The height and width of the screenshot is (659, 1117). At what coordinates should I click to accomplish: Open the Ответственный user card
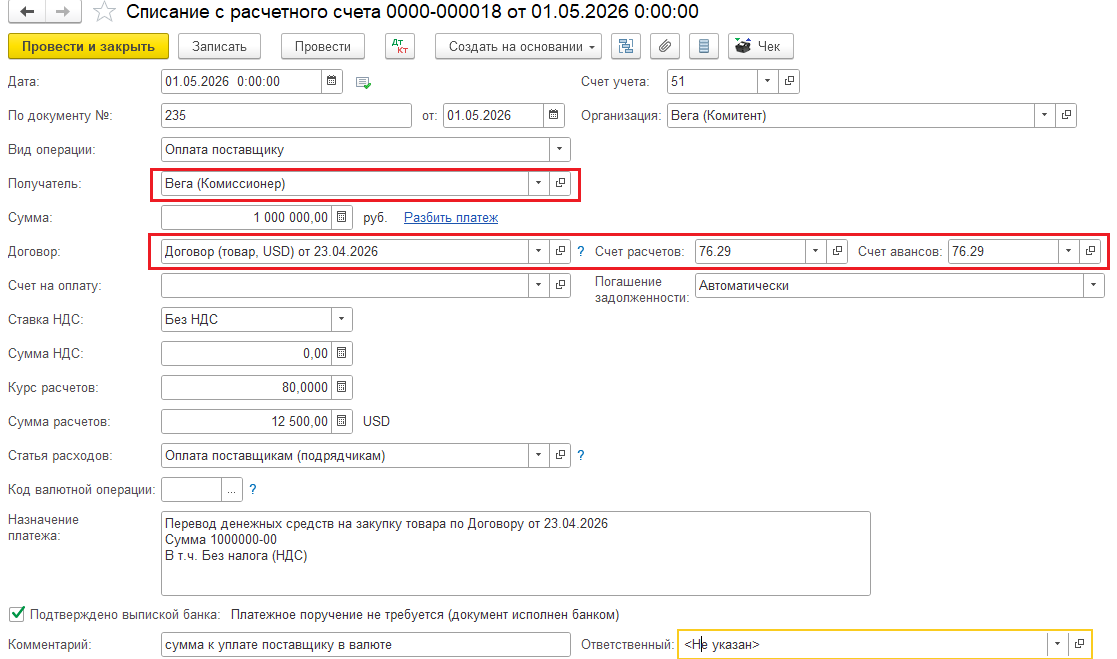coord(1079,644)
